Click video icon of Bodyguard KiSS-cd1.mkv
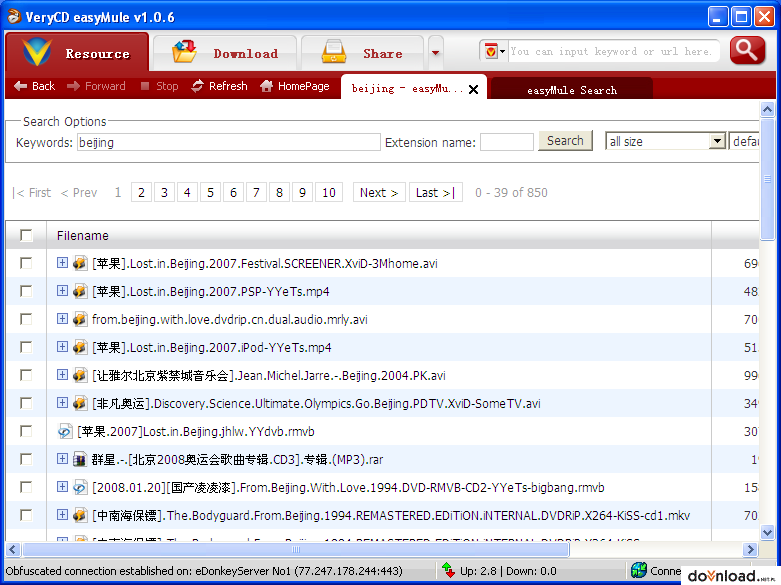The width and height of the screenshot is (781, 585). pos(80,515)
